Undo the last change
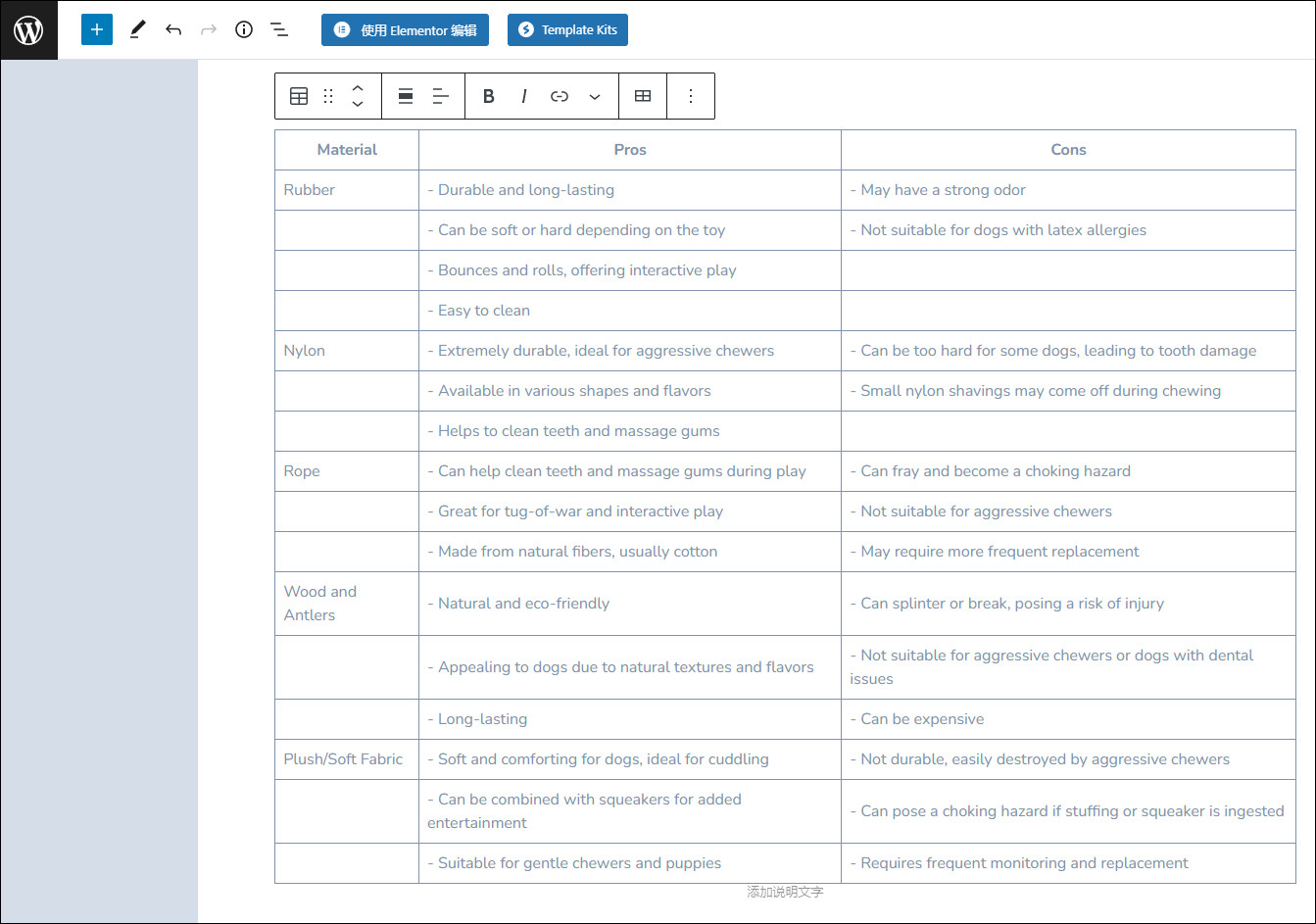This screenshot has width=1316, height=924. pyautogui.click(x=173, y=29)
